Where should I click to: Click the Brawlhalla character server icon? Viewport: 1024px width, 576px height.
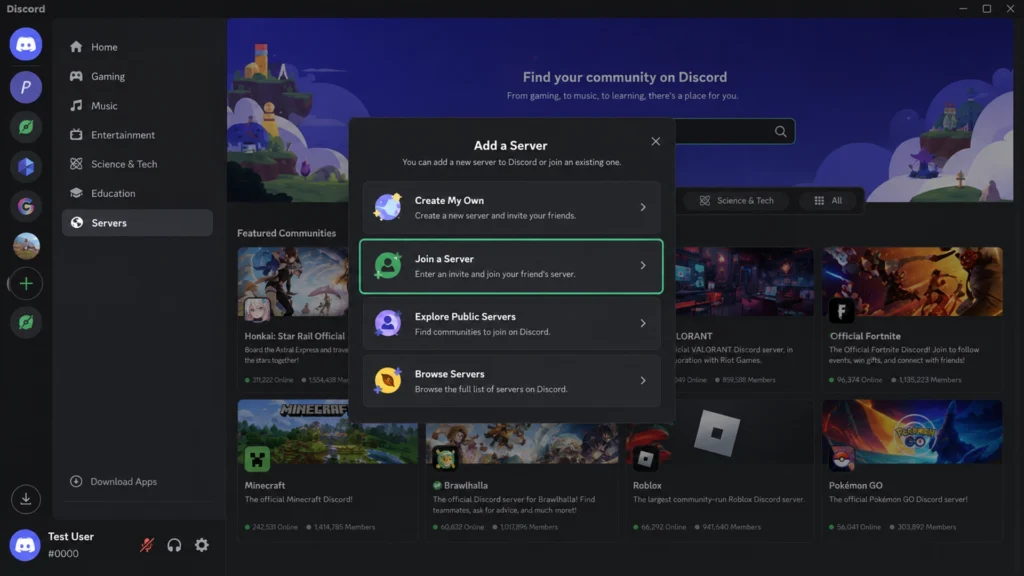point(445,458)
